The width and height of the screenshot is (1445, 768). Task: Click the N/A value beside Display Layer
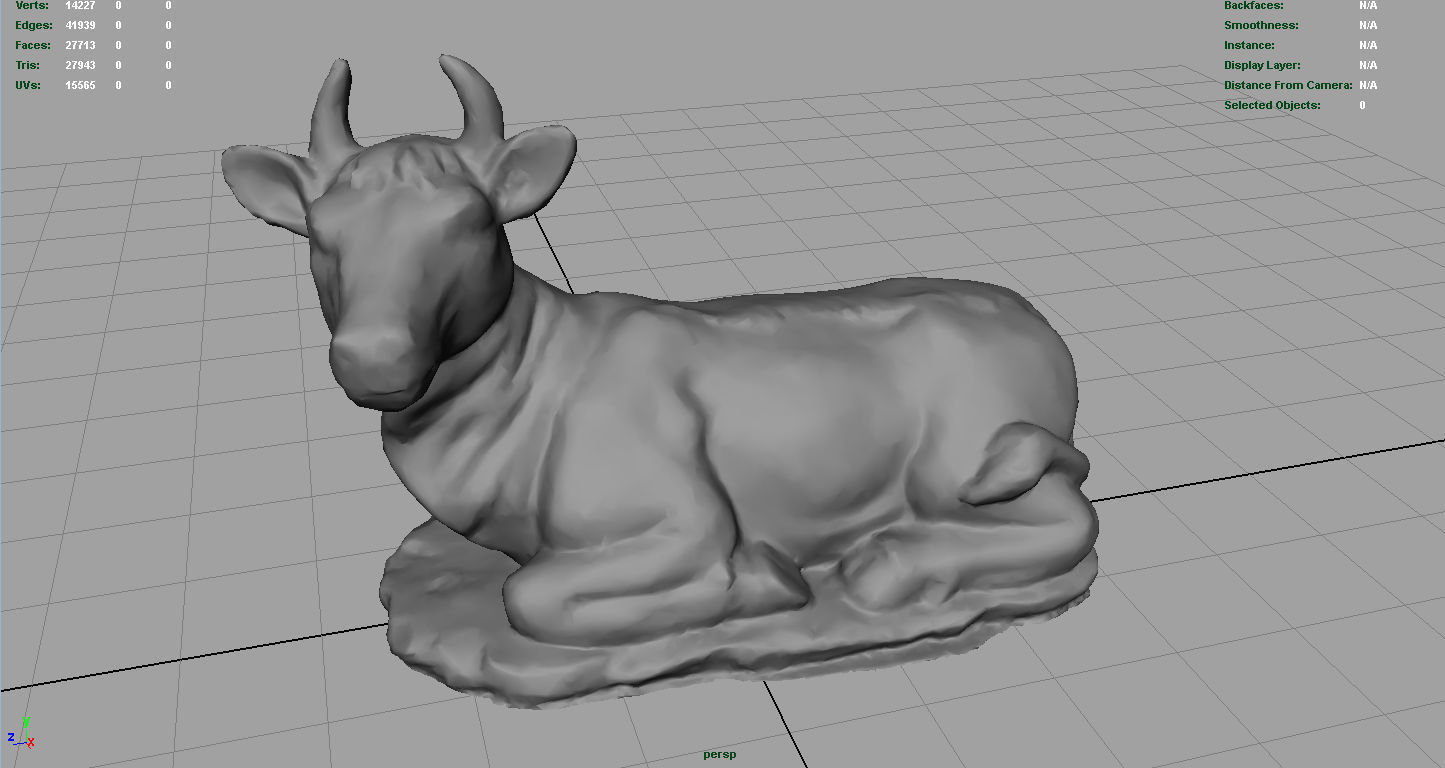coord(1368,65)
